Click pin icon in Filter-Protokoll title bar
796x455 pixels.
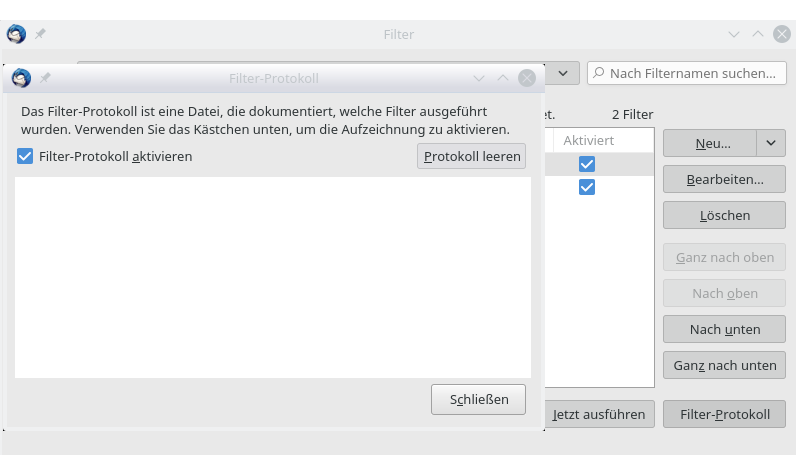tap(45, 78)
